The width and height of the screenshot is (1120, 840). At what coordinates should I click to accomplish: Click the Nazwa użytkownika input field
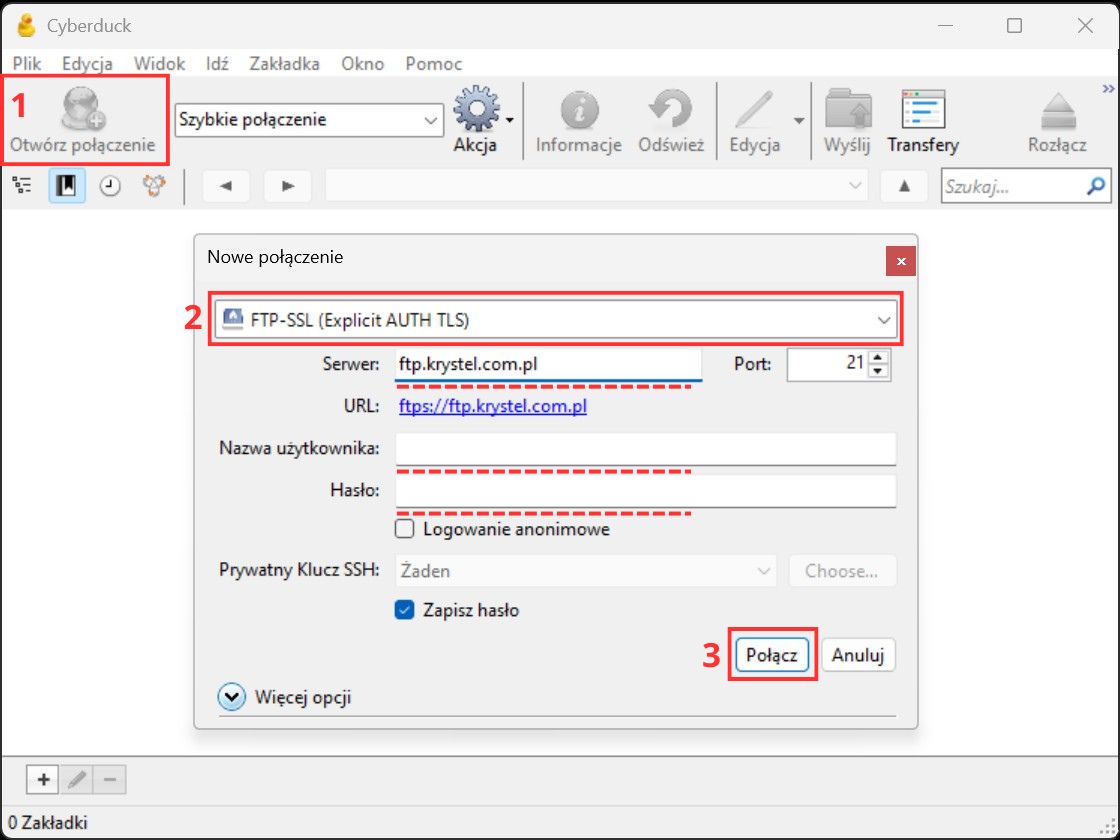point(645,449)
